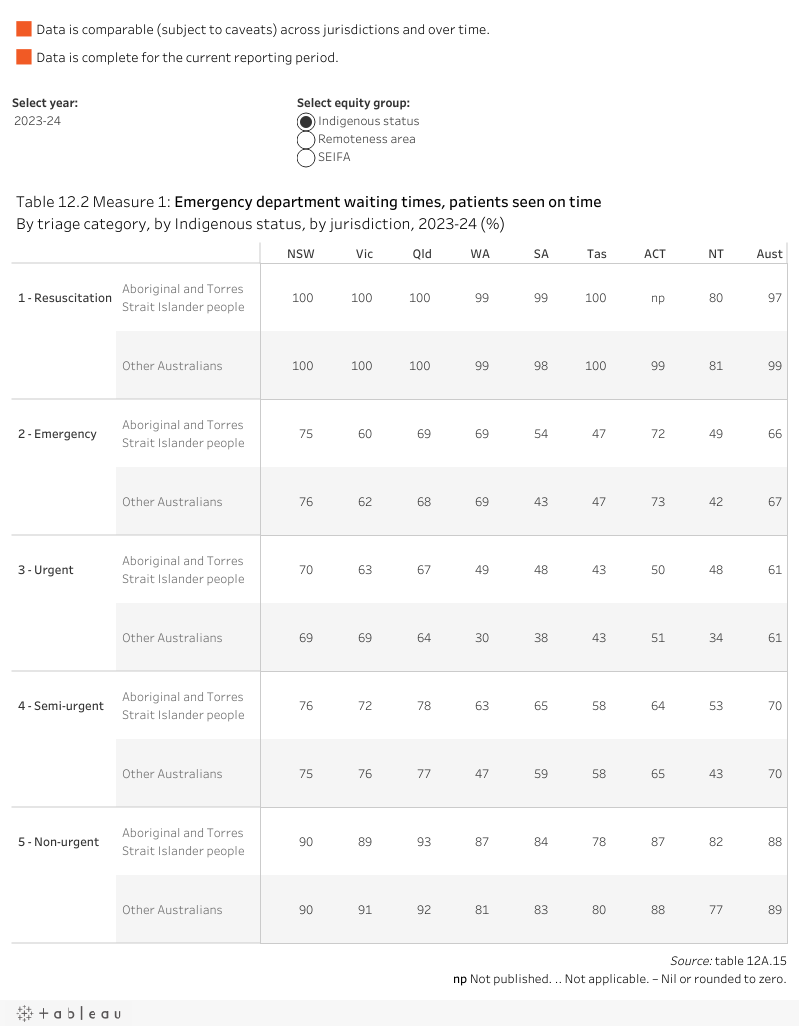
Task: Select the 5 - Non-urgent row label
Action: (58, 842)
